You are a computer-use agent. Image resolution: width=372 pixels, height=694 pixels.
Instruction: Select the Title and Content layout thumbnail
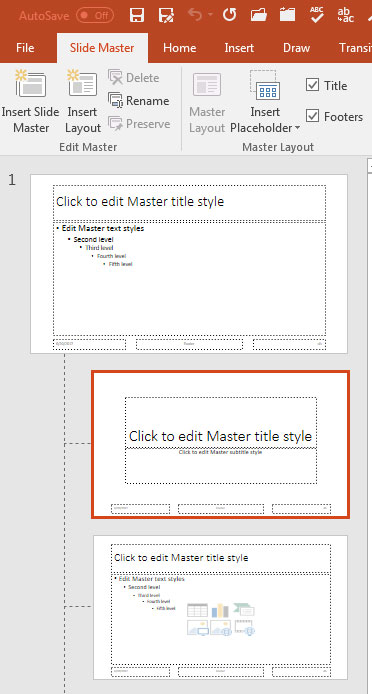[x=221, y=608]
